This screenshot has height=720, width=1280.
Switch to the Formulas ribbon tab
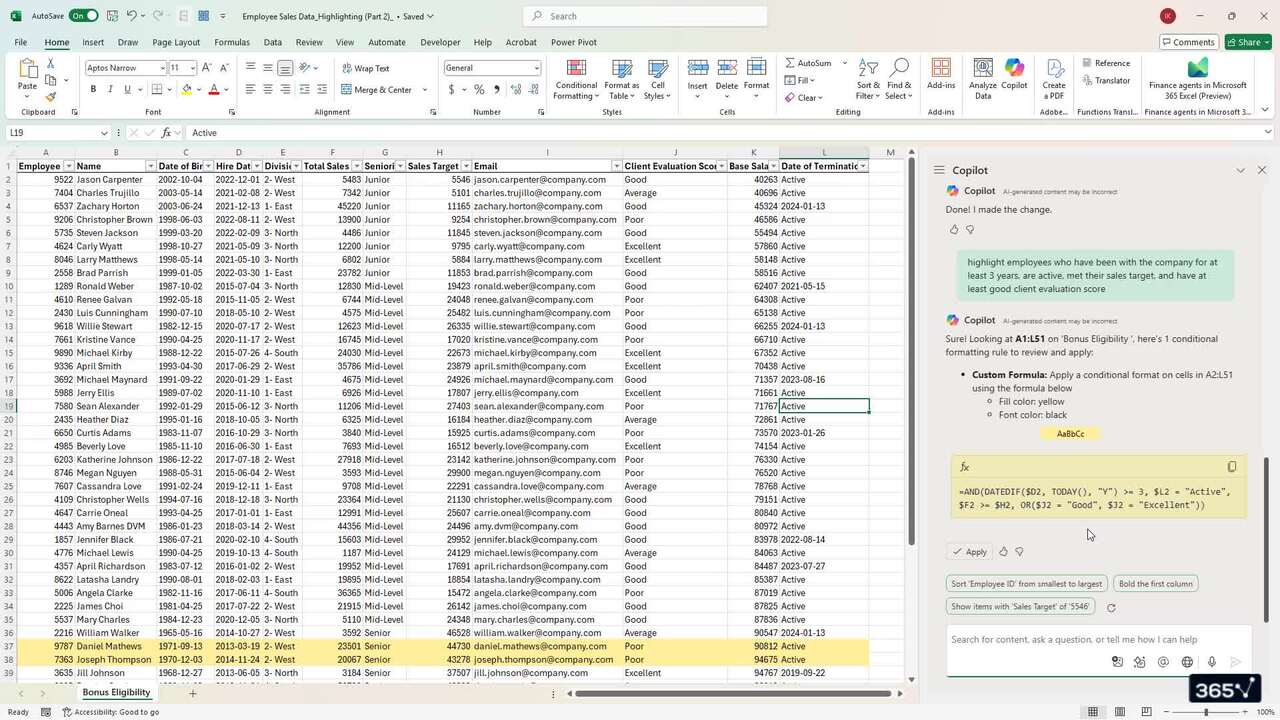click(231, 42)
